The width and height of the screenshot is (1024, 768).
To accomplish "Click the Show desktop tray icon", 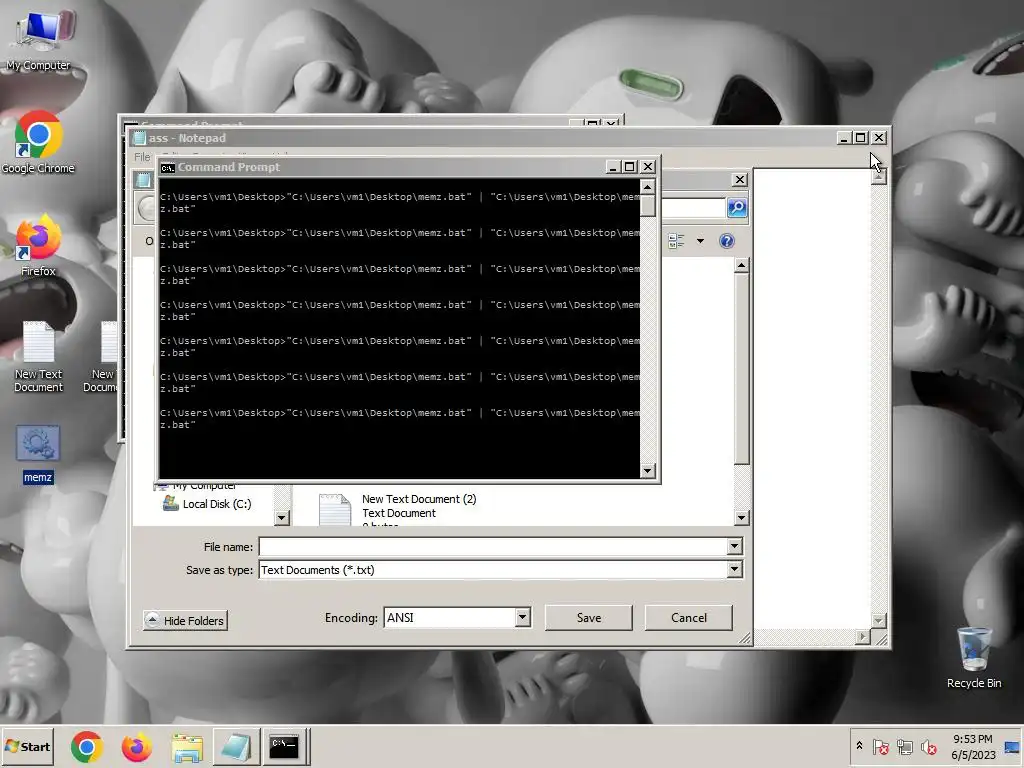I will coord(1013,746).
